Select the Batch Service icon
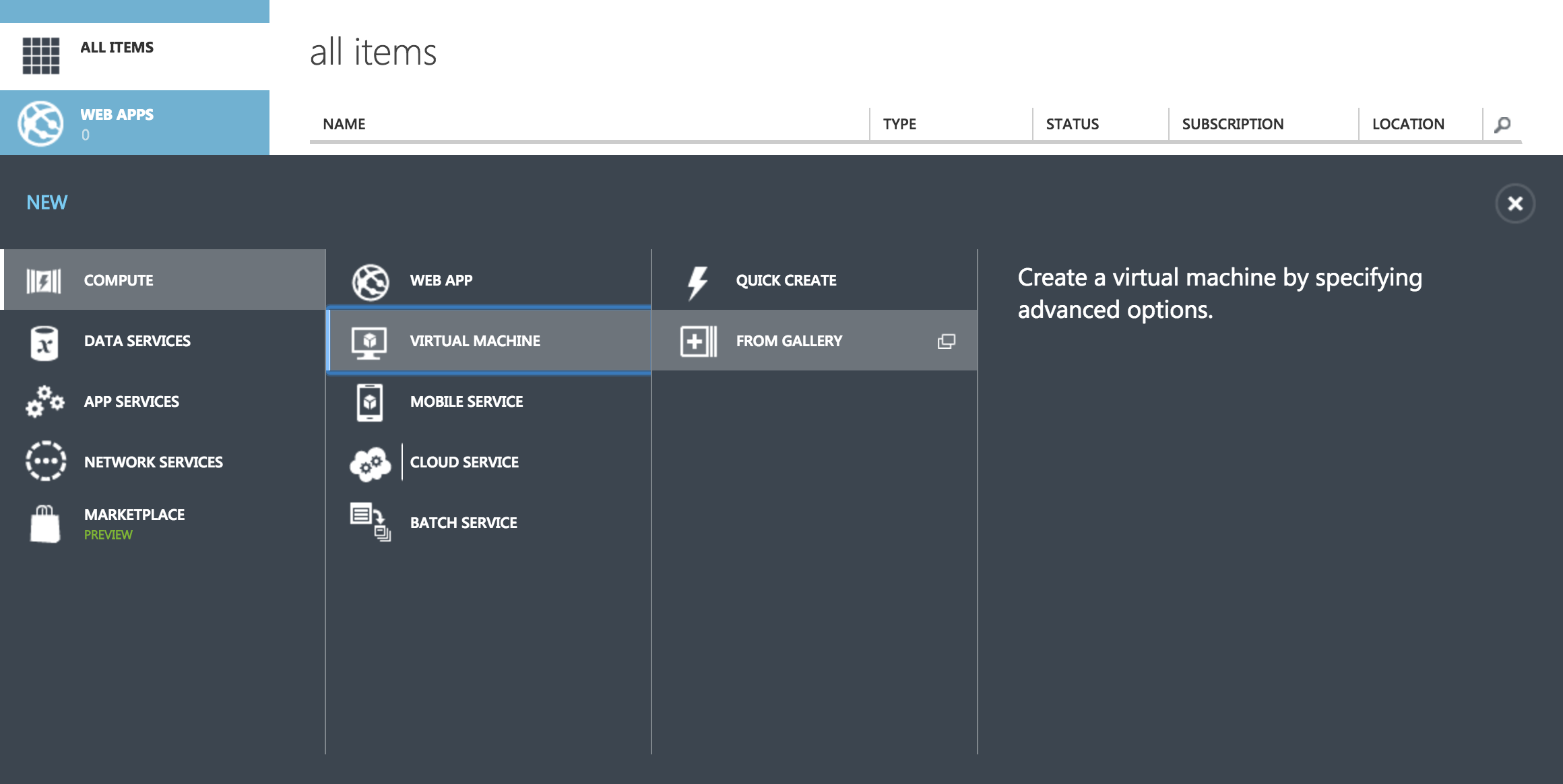Viewport: 1563px width, 784px height. 370,522
